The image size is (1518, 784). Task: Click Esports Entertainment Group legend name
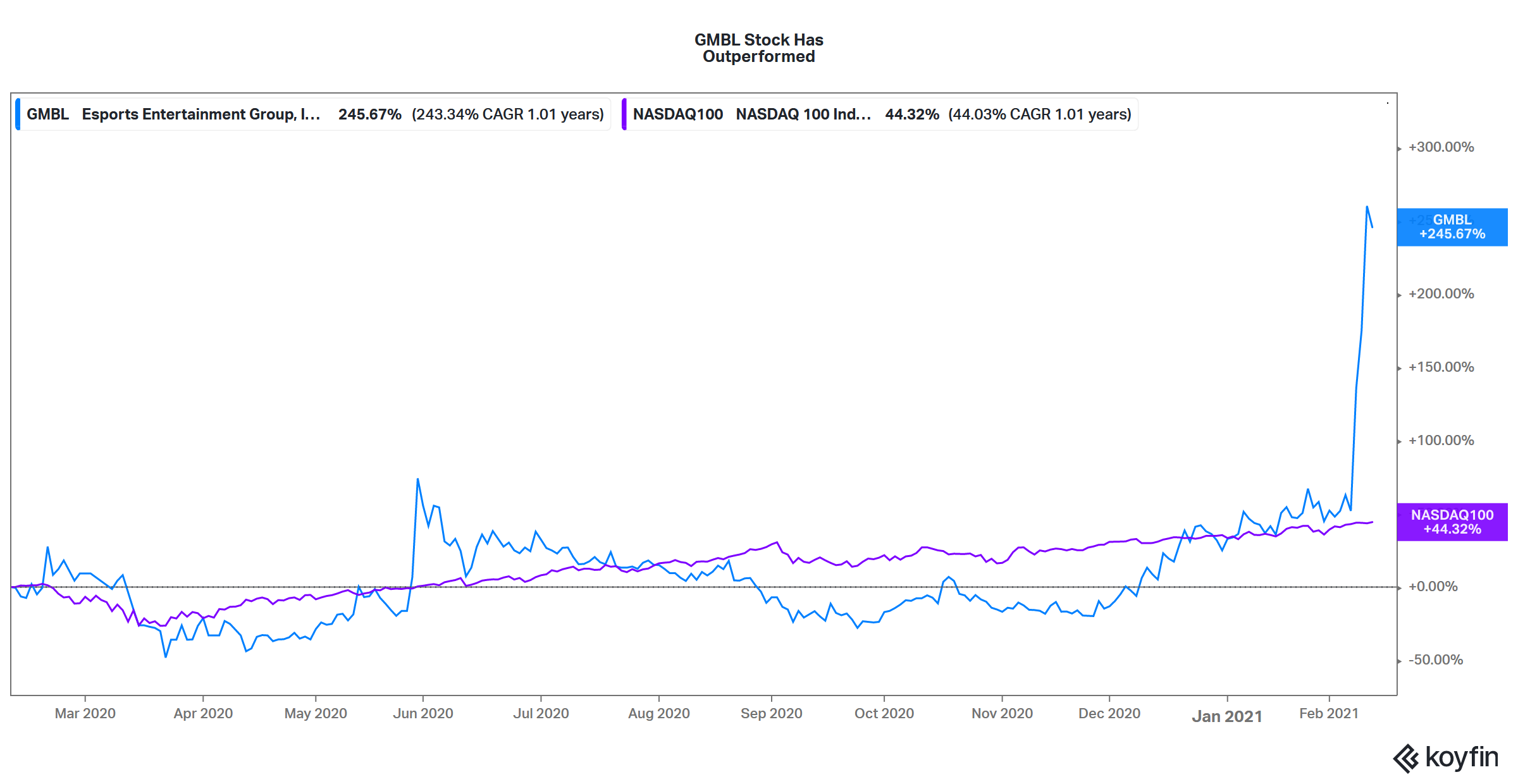pos(201,114)
